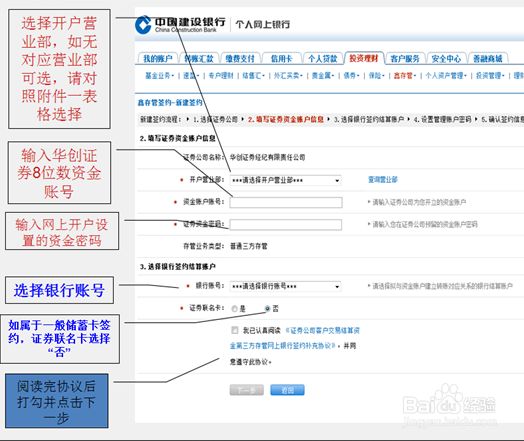Expand the 基金业务 submenu
Viewport: 524px width, 441px height.
coord(159,76)
